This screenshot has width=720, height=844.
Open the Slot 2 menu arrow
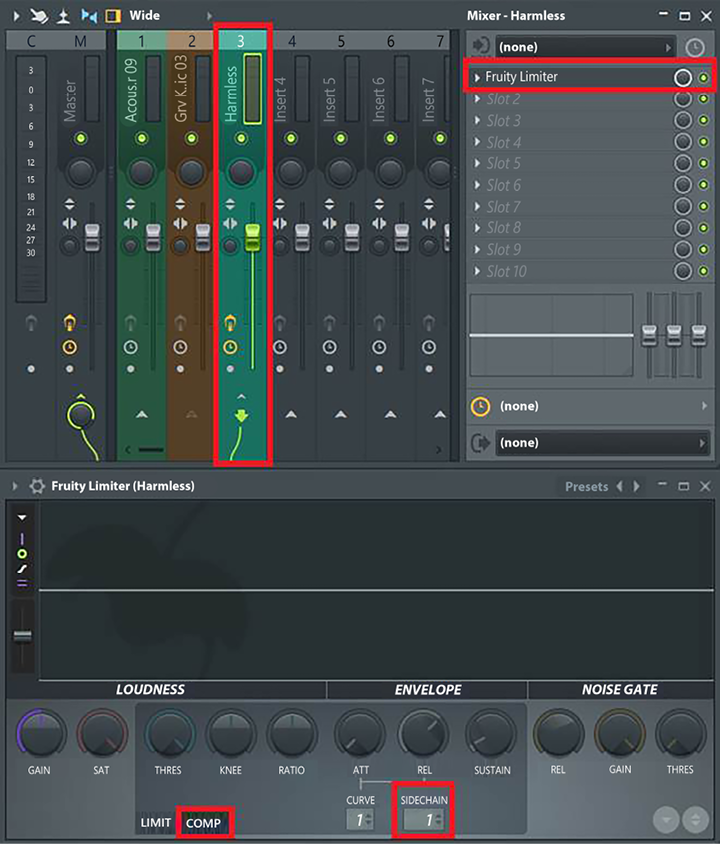[x=477, y=99]
